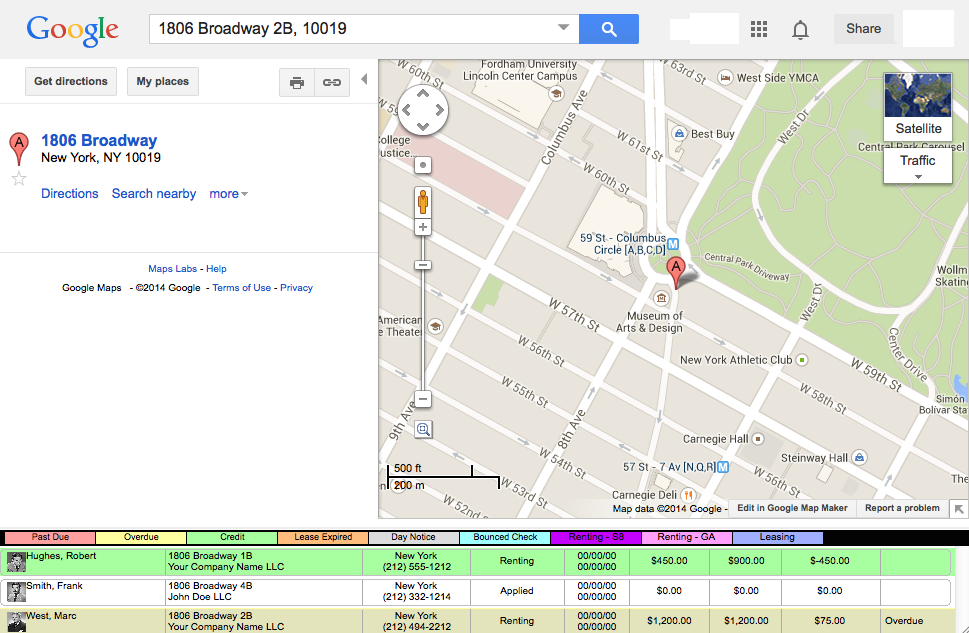Image resolution: width=969 pixels, height=633 pixels.
Task: Pan the map right with the arrow
Action: point(439,110)
